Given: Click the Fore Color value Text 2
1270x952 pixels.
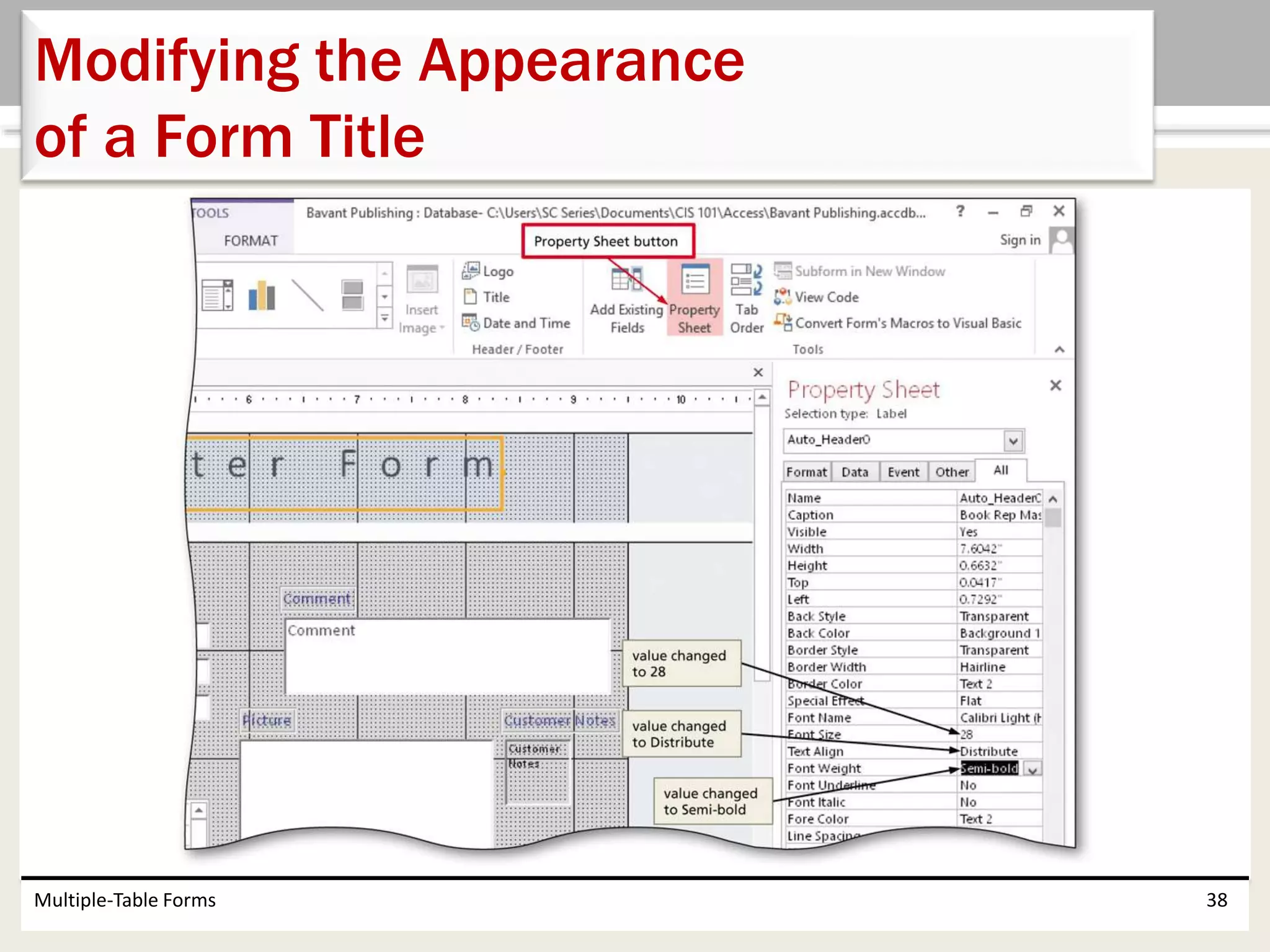Looking at the screenshot, I should [x=1000, y=819].
